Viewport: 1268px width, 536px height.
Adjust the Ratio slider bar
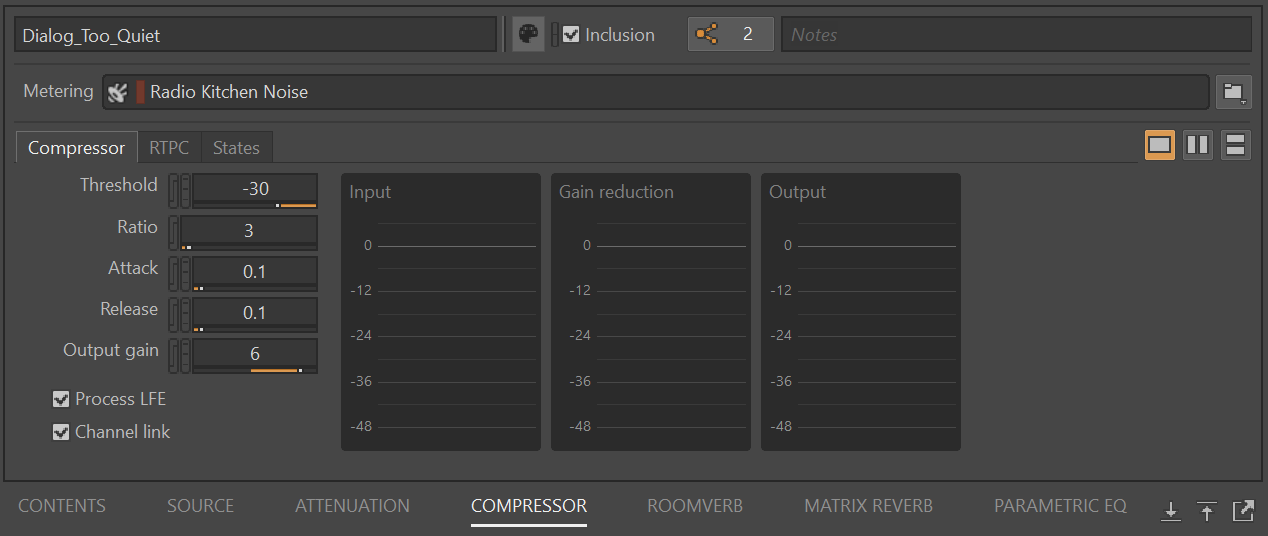click(249, 246)
